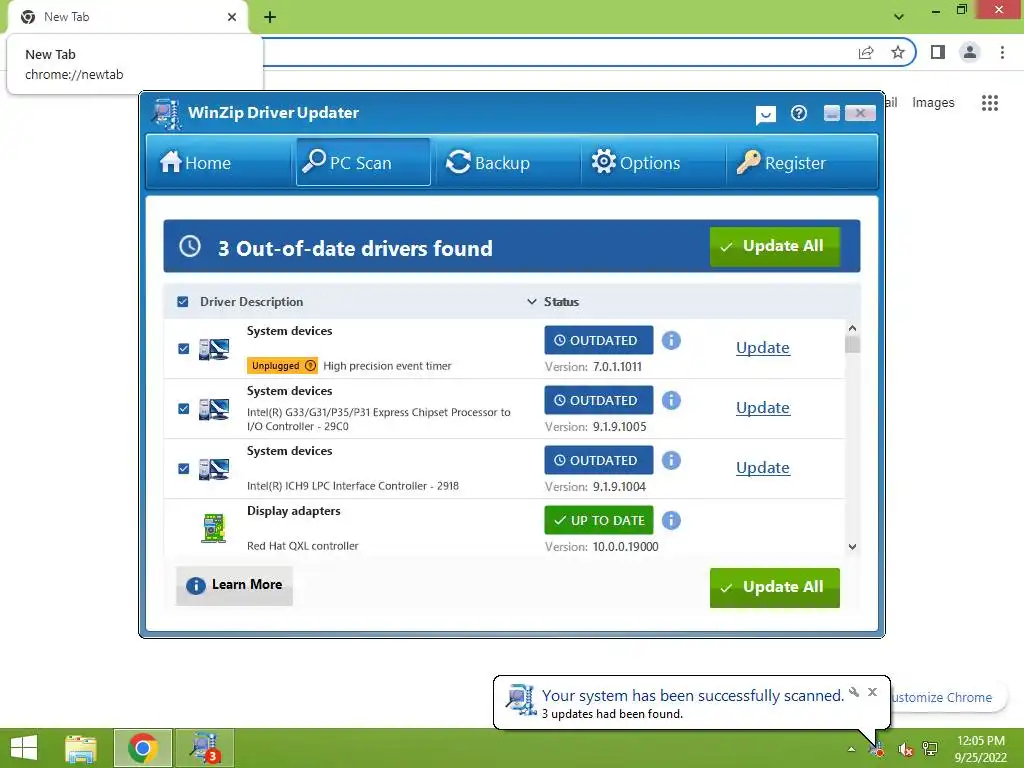Click the taskbar clock showing 12:05 PM
The width and height of the screenshot is (1024, 768).
pyautogui.click(x=980, y=749)
